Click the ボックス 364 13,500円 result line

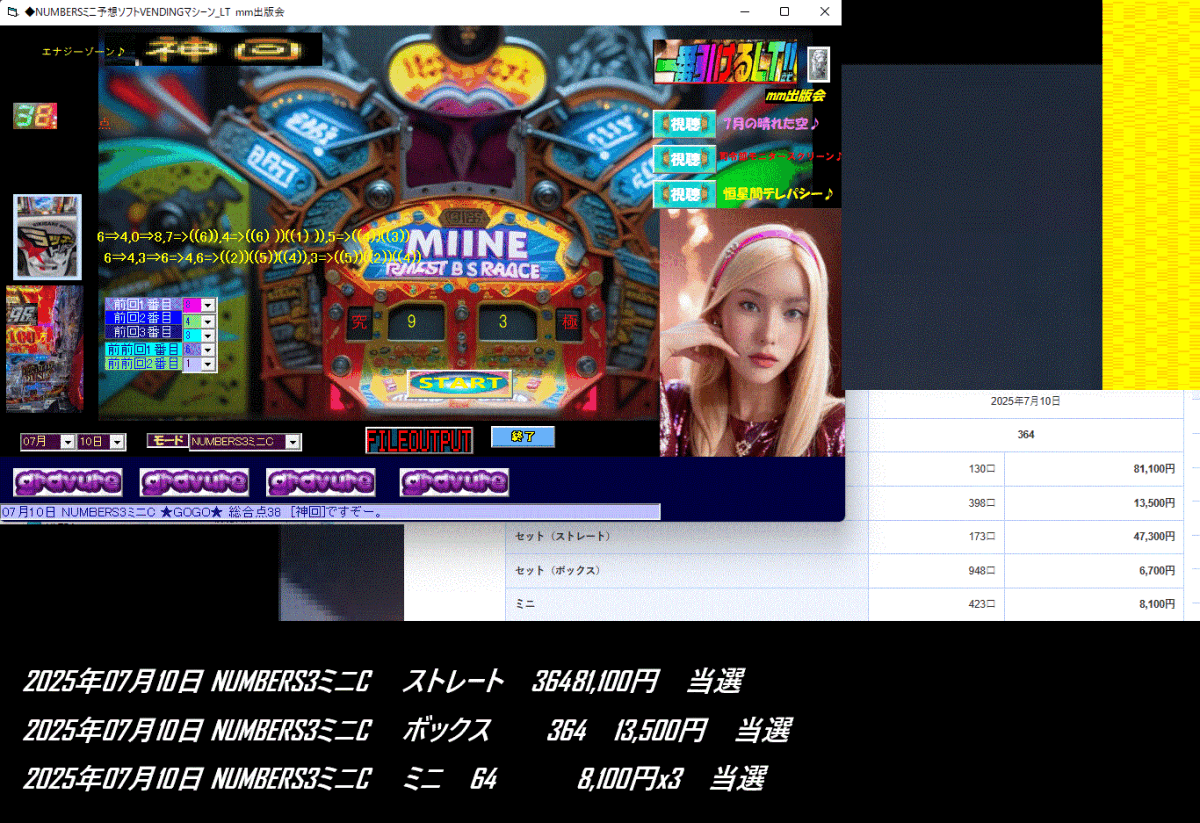coord(407,731)
